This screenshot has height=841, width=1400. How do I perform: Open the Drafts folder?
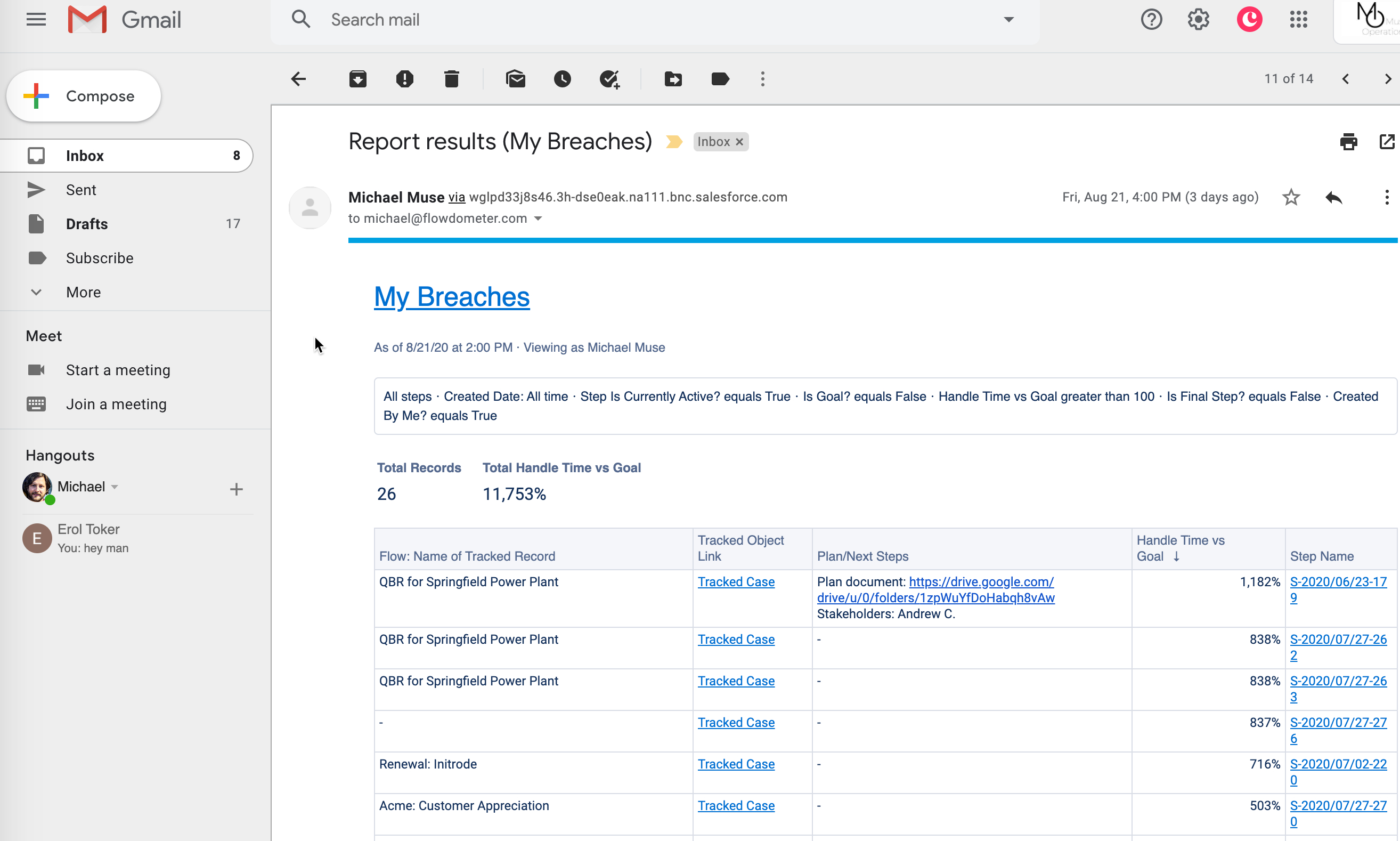(126, 224)
